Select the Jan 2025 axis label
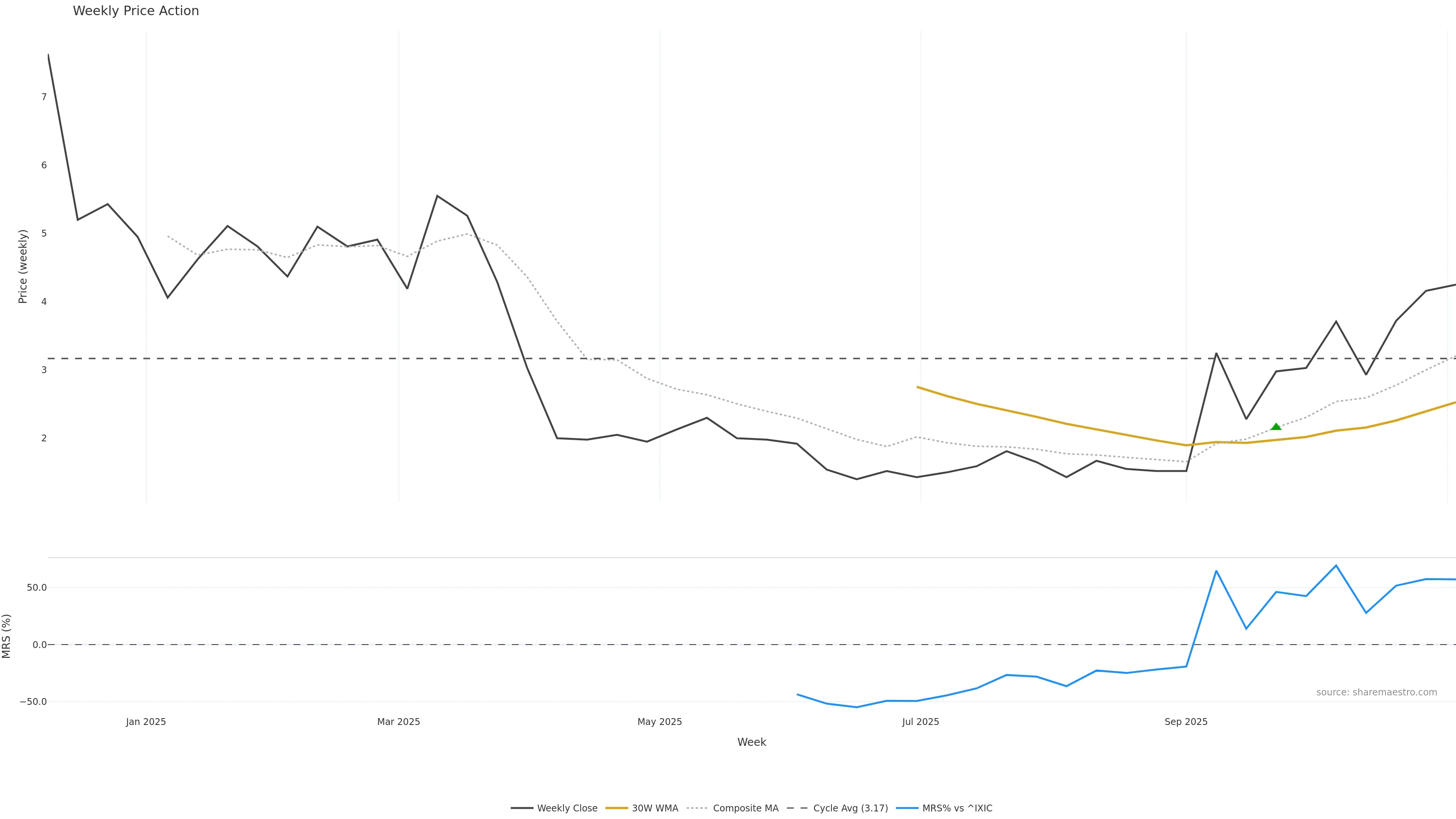1456x819 pixels. pos(146,722)
